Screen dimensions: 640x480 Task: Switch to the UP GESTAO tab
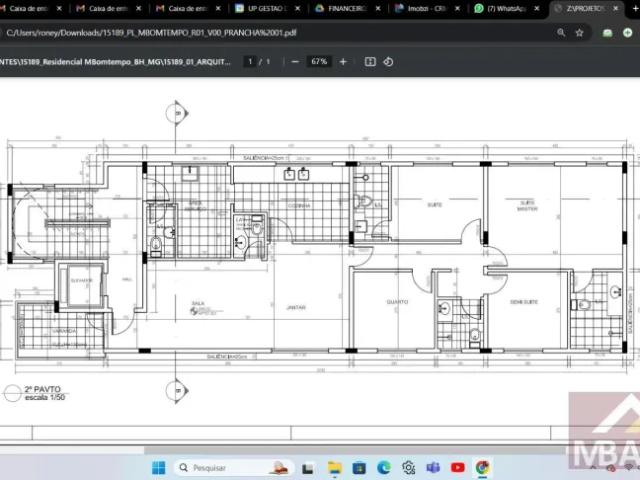pos(267,8)
